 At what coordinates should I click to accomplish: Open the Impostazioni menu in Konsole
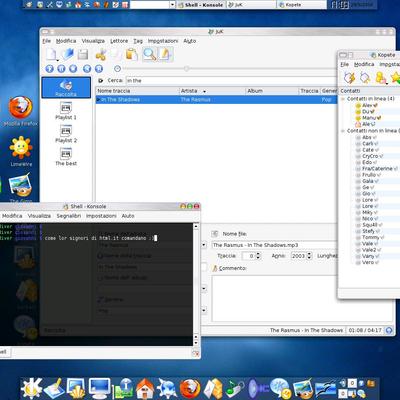click(101, 216)
